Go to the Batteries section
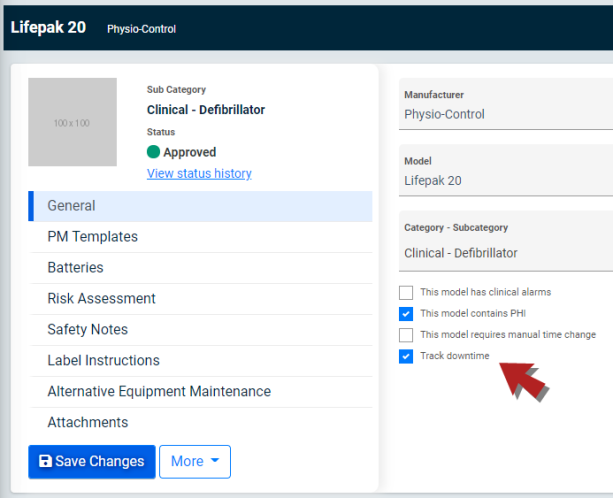This screenshot has height=498, width=613. click(x=201, y=268)
